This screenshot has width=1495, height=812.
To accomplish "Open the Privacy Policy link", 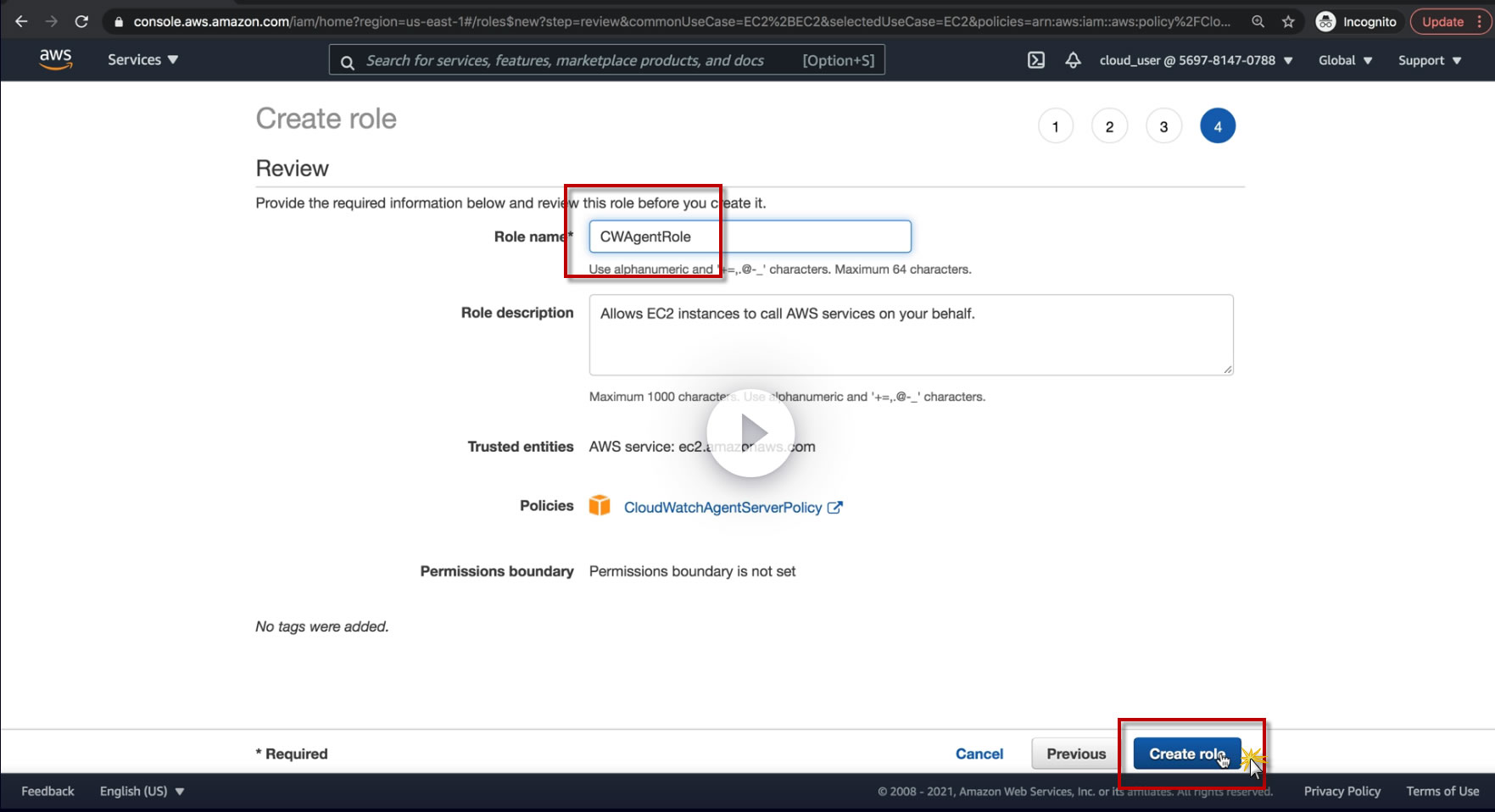I will tap(1342, 791).
